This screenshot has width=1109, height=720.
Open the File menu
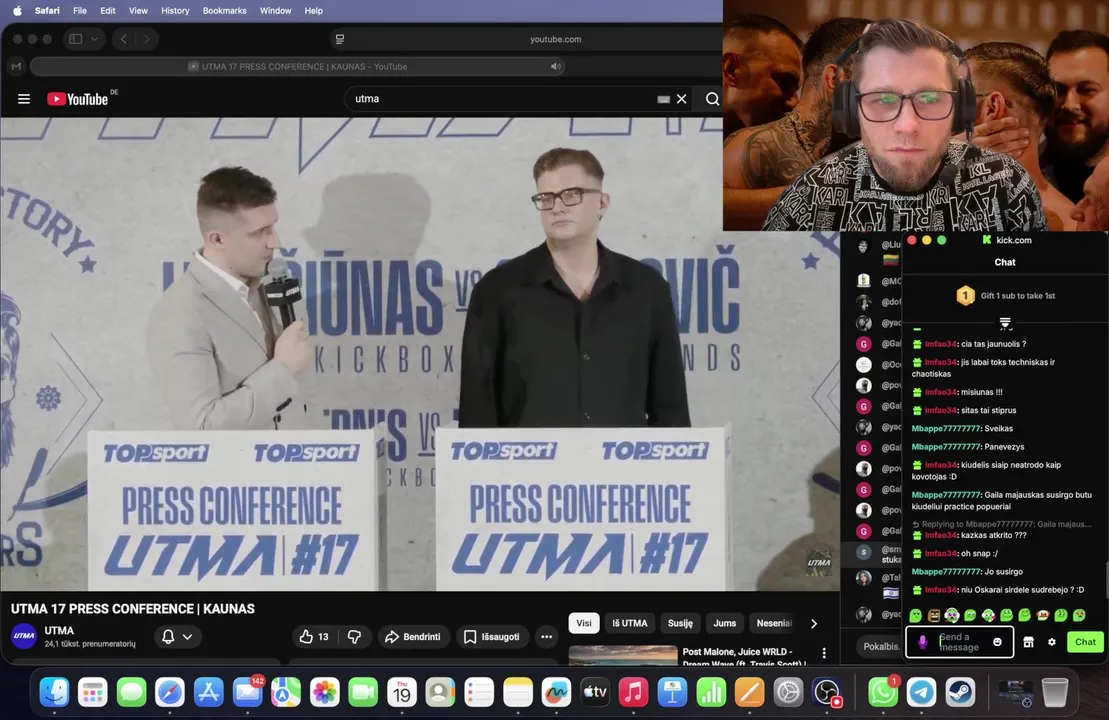tap(80, 11)
